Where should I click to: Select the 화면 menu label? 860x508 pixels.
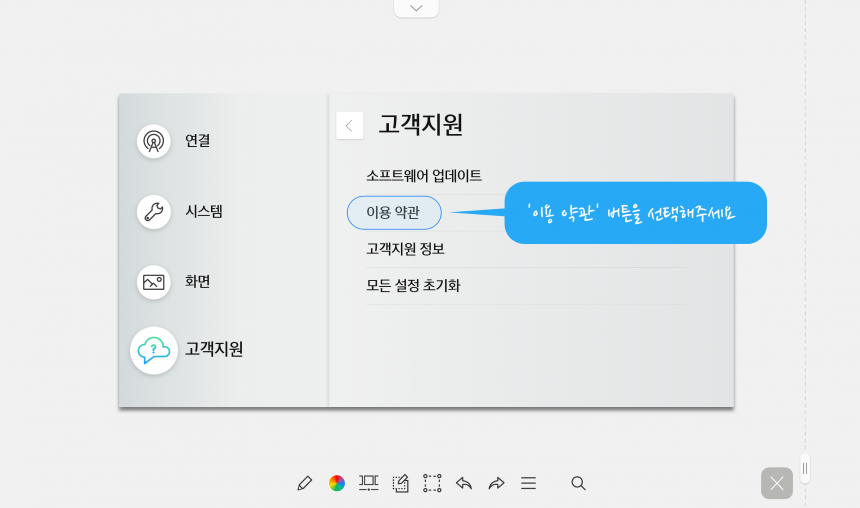coord(197,281)
